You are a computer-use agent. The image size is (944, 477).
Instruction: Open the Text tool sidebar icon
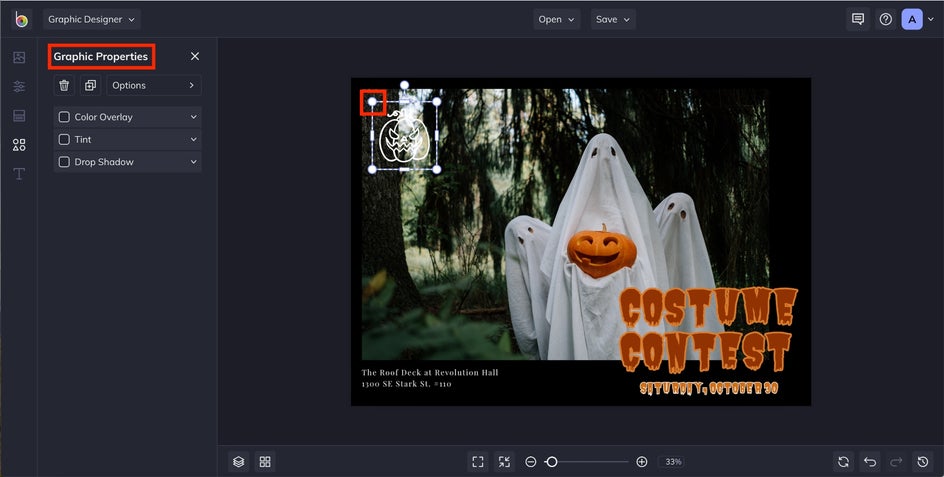(19, 174)
